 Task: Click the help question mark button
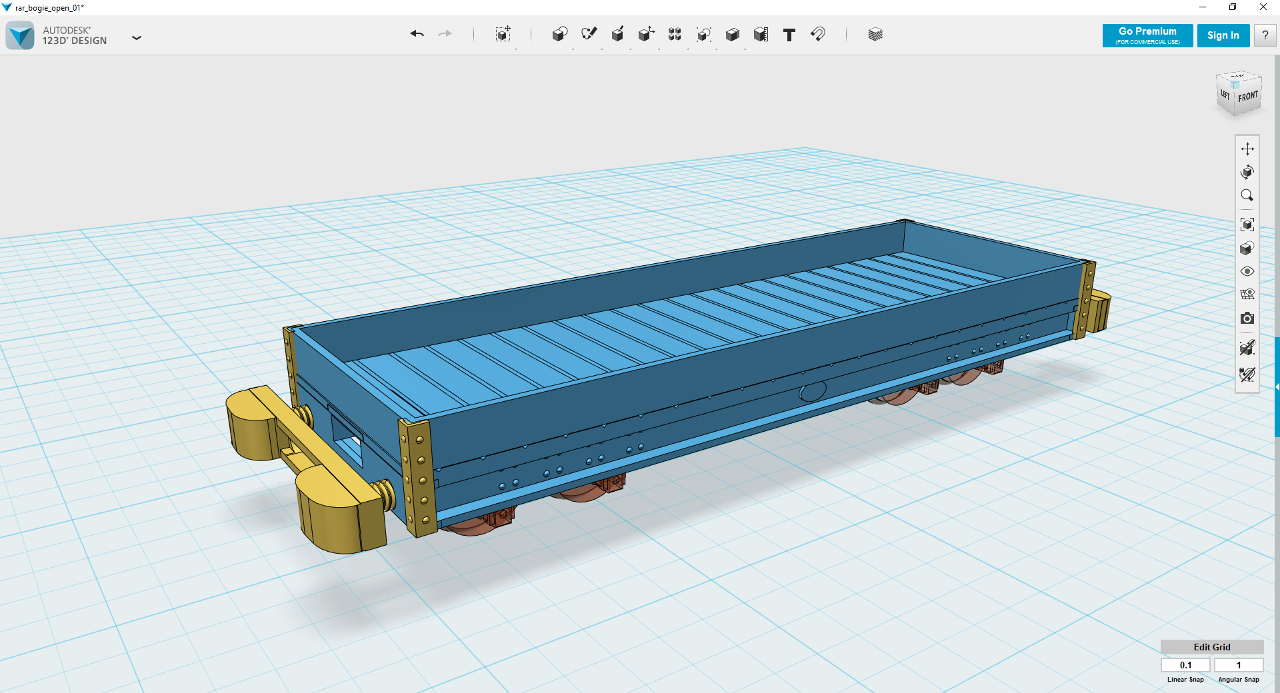(1265, 35)
